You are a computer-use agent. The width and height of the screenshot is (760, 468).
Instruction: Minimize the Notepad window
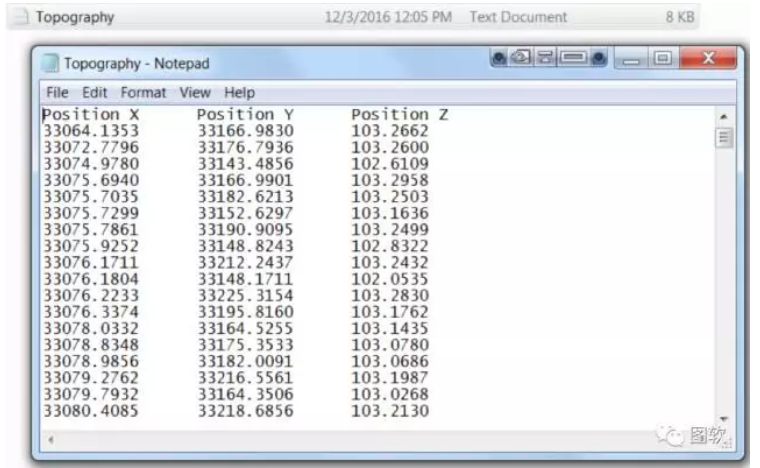click(x=631, y=59)
